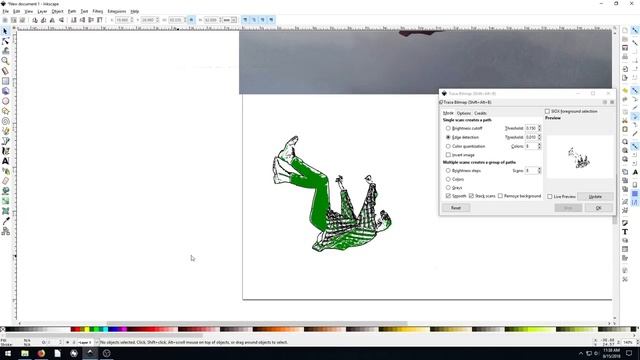Switch to the Options tab in Trace Bitmap
This screenshot has height=360, width=640.
tap(464, 113)
